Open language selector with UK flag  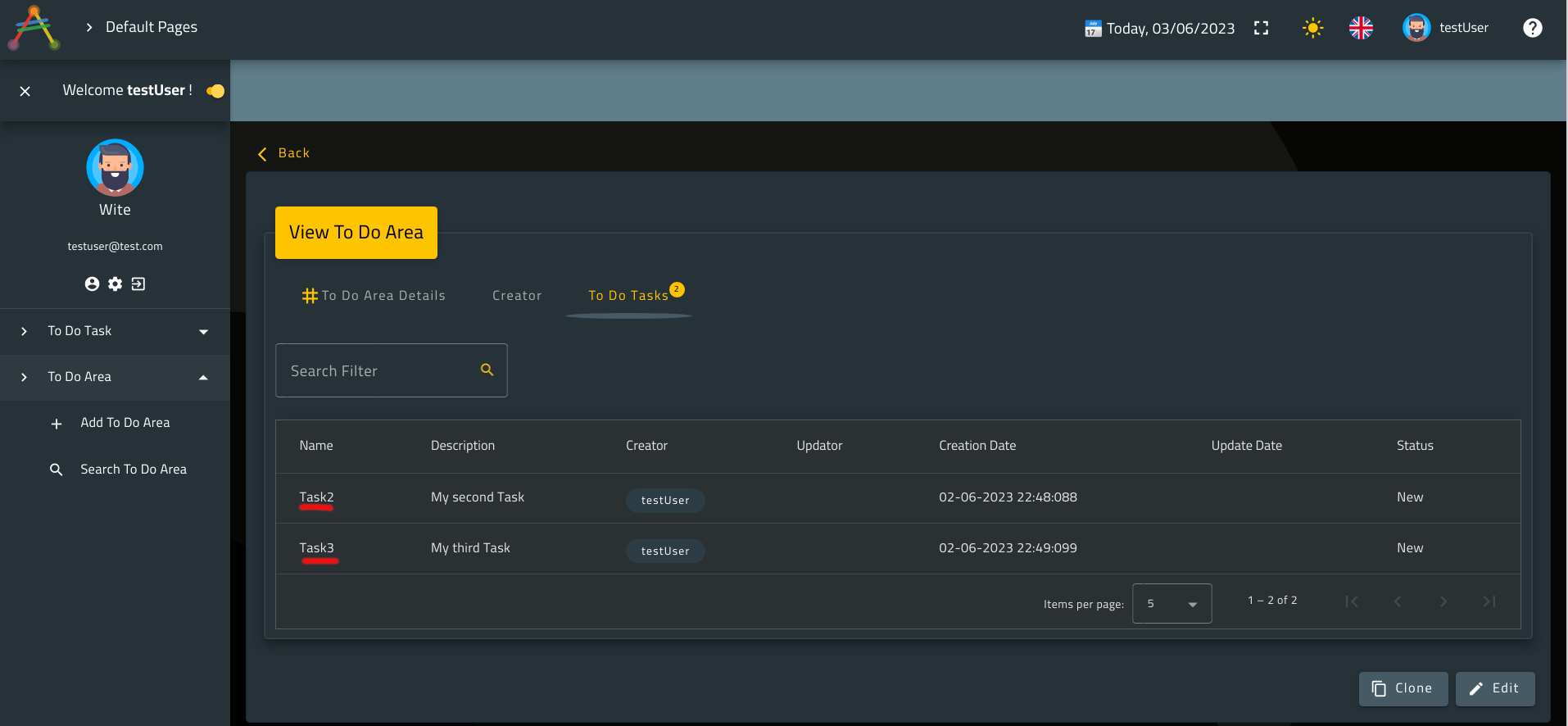click(1361, 28)
